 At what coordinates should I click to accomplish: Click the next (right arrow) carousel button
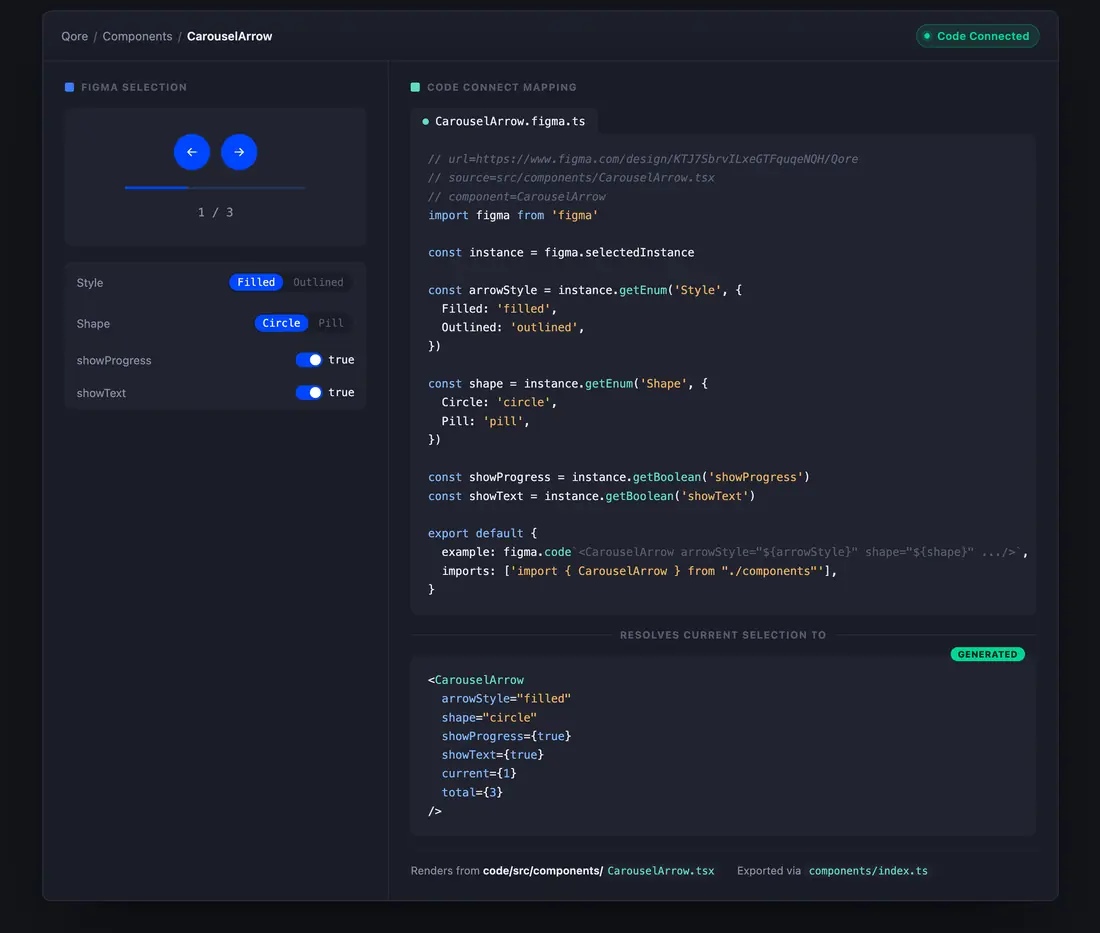pyautogui.click(x=239, y=152)
